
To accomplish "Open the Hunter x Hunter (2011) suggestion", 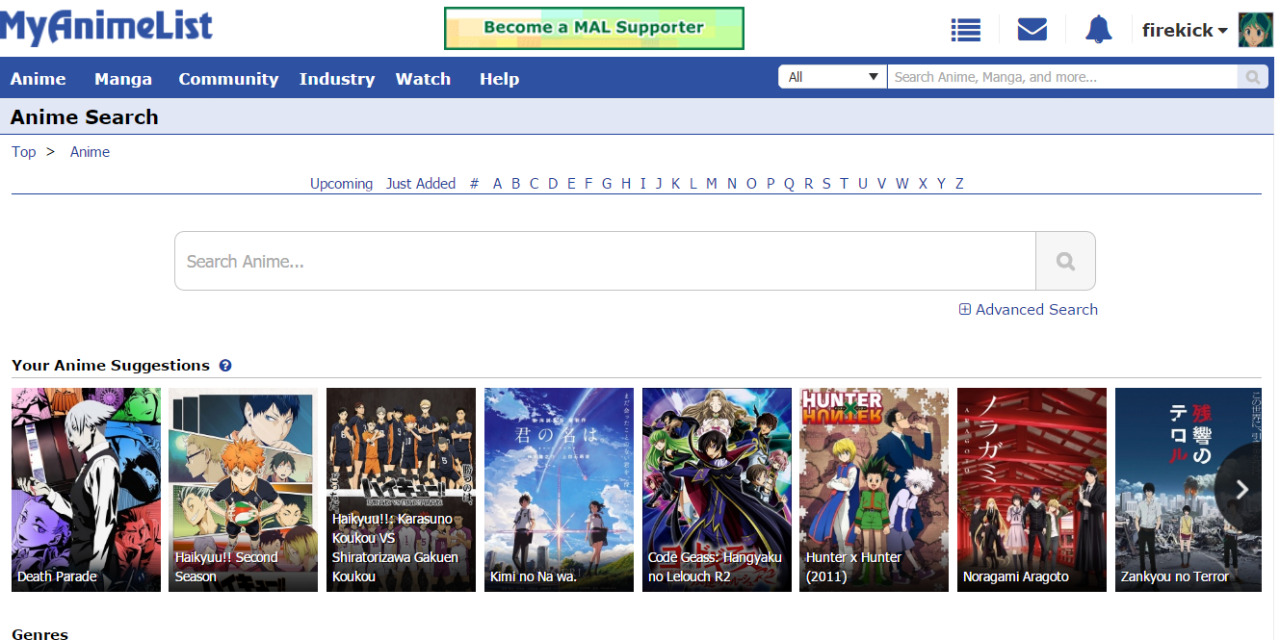I will pos(874,490).
